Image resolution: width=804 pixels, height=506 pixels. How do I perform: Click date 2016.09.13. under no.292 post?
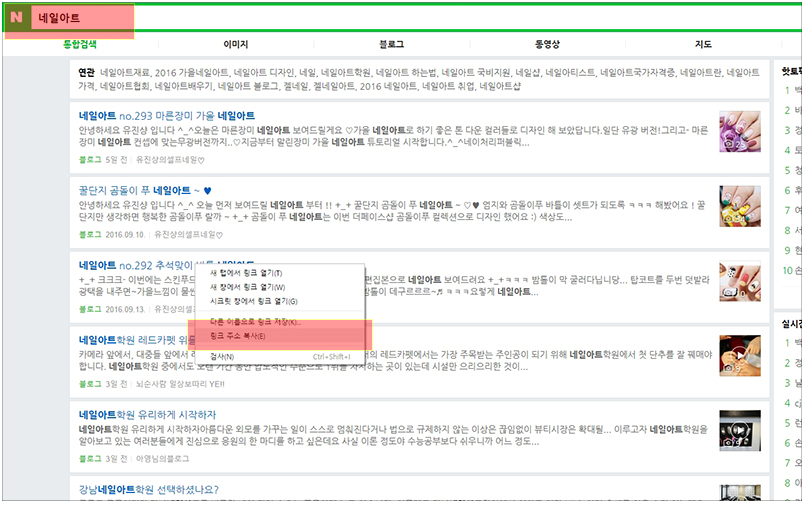point(126,310)
